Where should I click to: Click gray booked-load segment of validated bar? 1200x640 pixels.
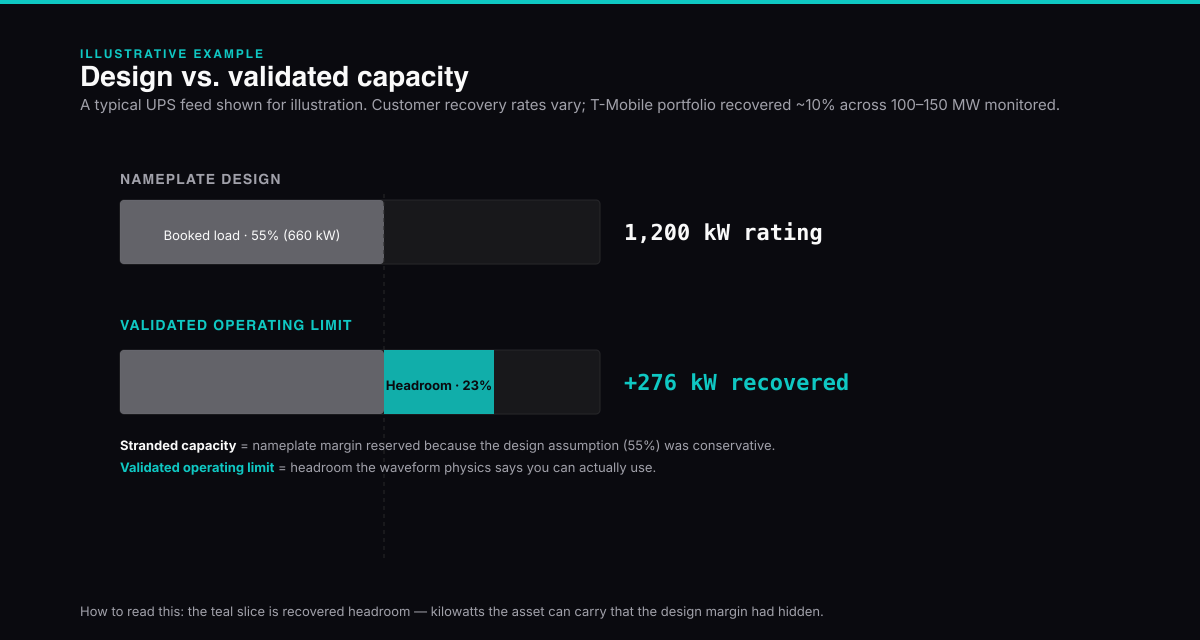click(252, 382)
